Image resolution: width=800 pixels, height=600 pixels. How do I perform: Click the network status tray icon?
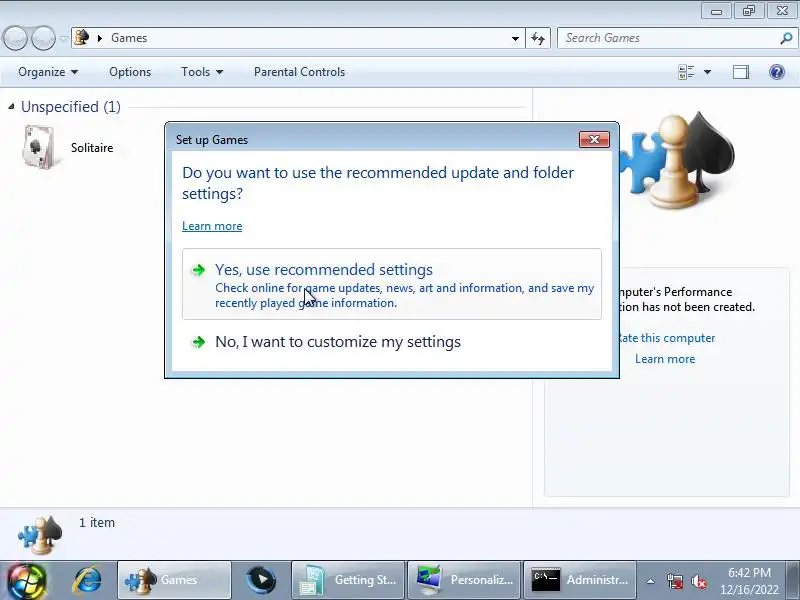[x=674, y=581]
